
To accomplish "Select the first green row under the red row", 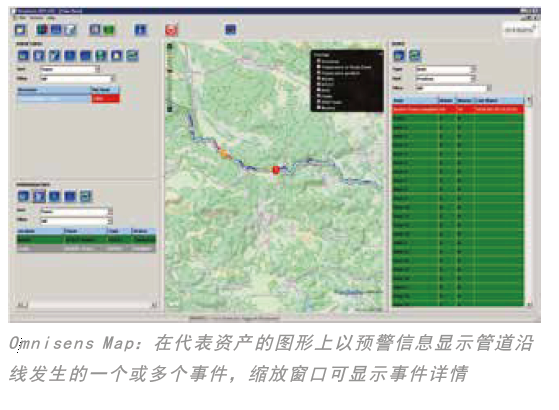I will pos(458,118).
